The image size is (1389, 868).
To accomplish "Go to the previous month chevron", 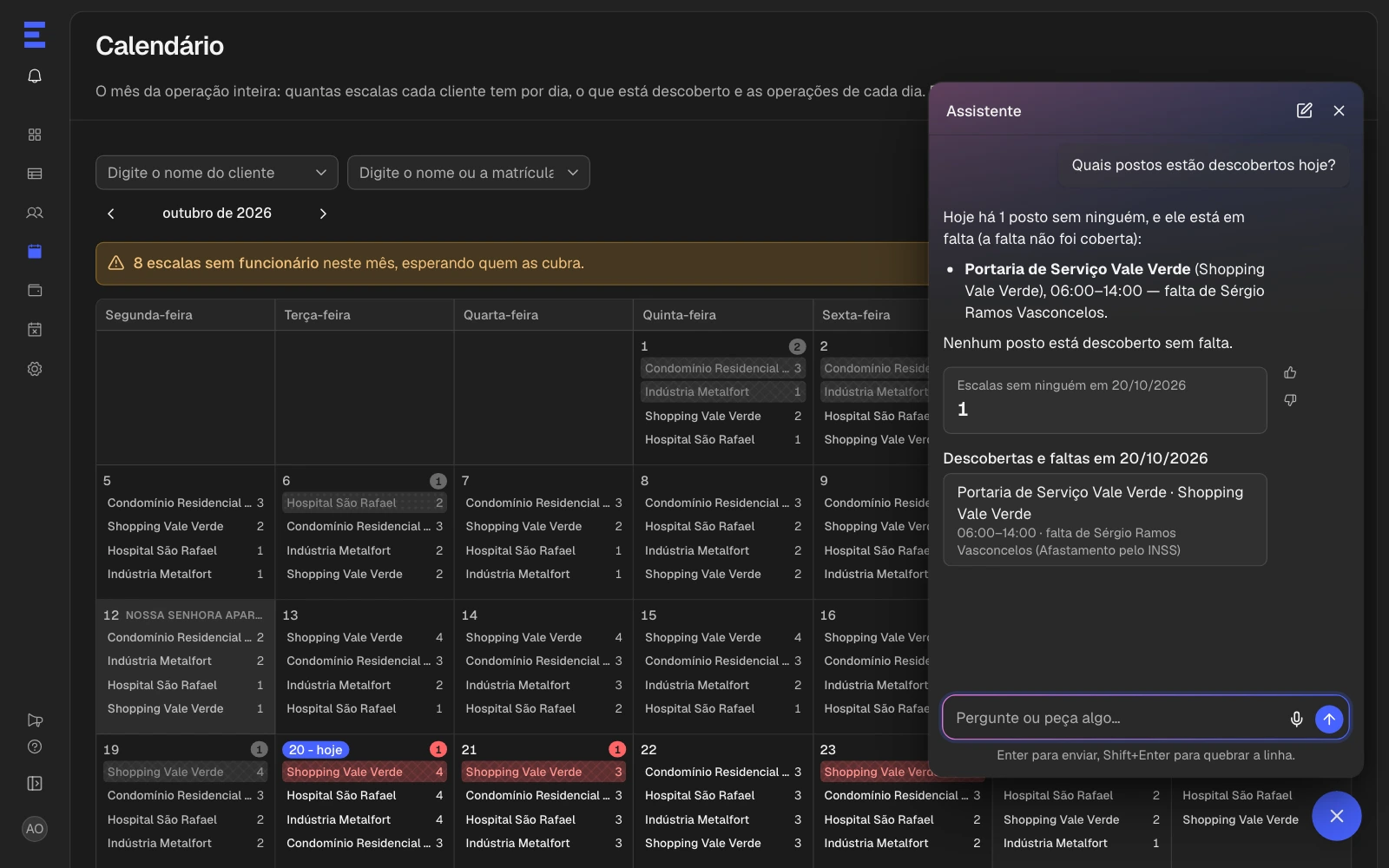I will click(111, 214).
